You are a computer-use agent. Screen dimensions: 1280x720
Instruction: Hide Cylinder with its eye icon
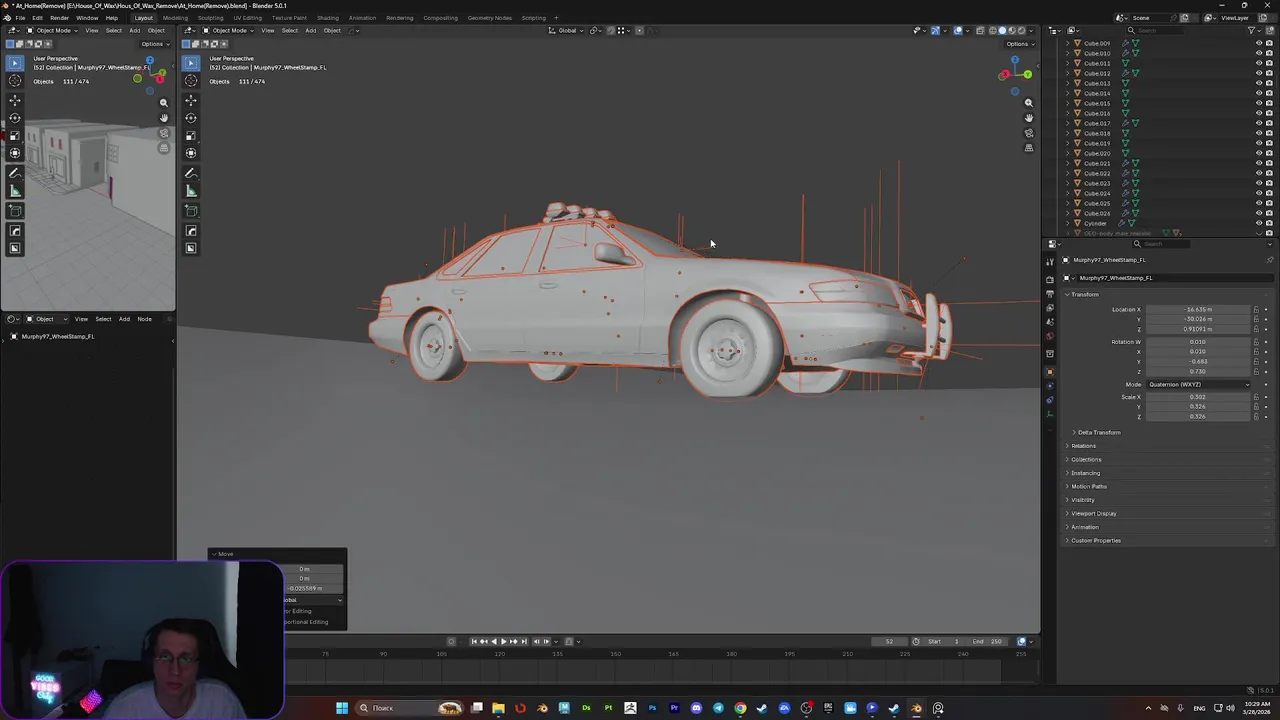1259,223
